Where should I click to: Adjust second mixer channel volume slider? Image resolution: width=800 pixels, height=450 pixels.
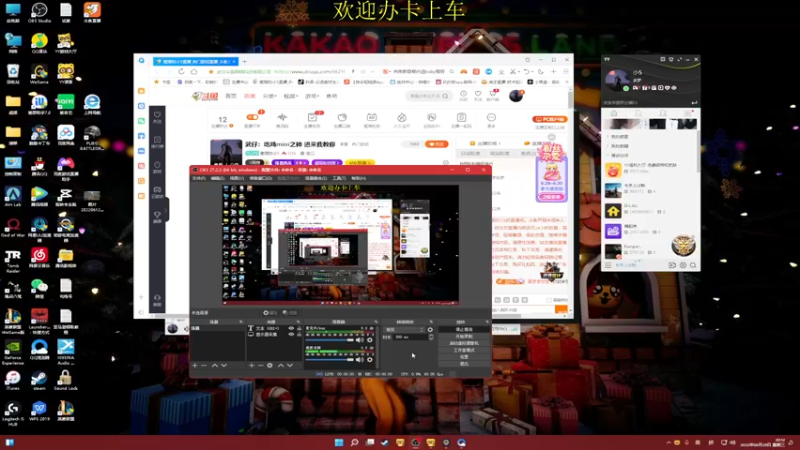[x=330, y=359]
